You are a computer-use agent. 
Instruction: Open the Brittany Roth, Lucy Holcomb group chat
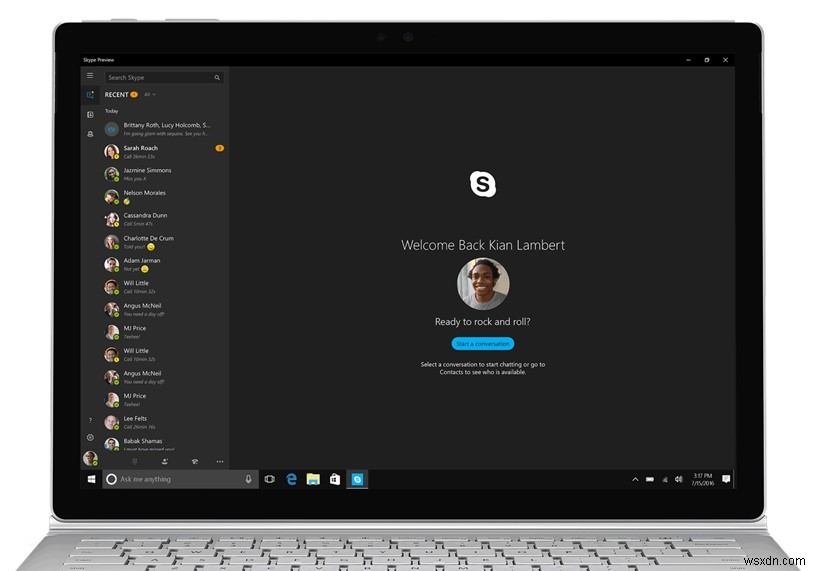(165, 129)
